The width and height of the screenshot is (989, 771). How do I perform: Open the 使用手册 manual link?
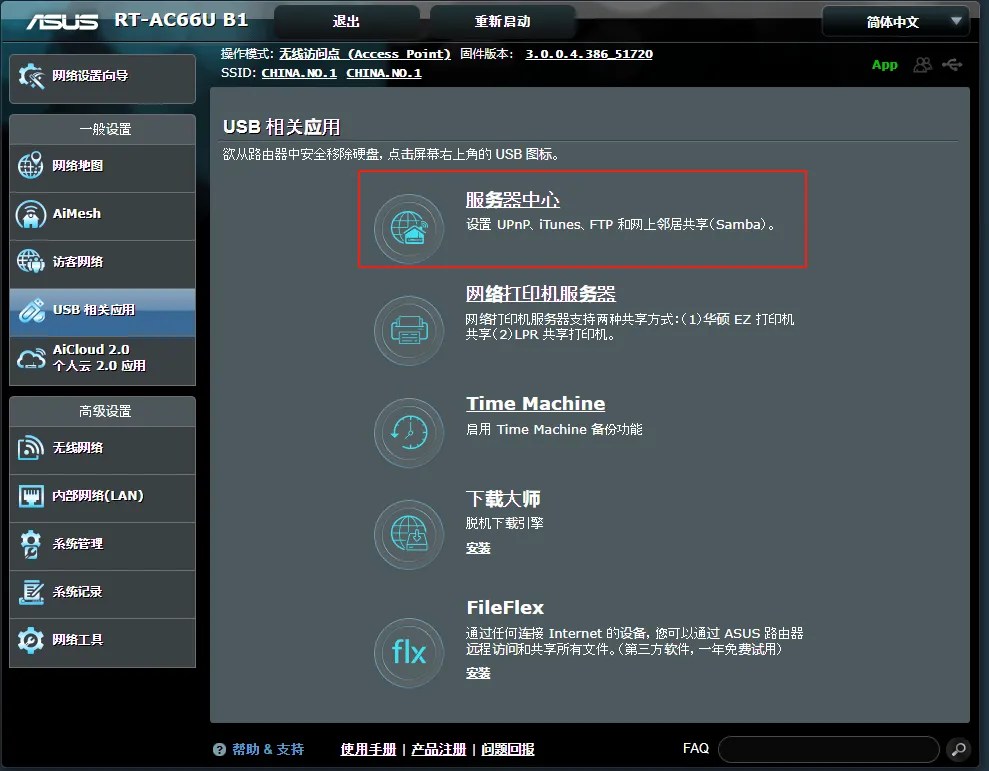tap(368, 750)
